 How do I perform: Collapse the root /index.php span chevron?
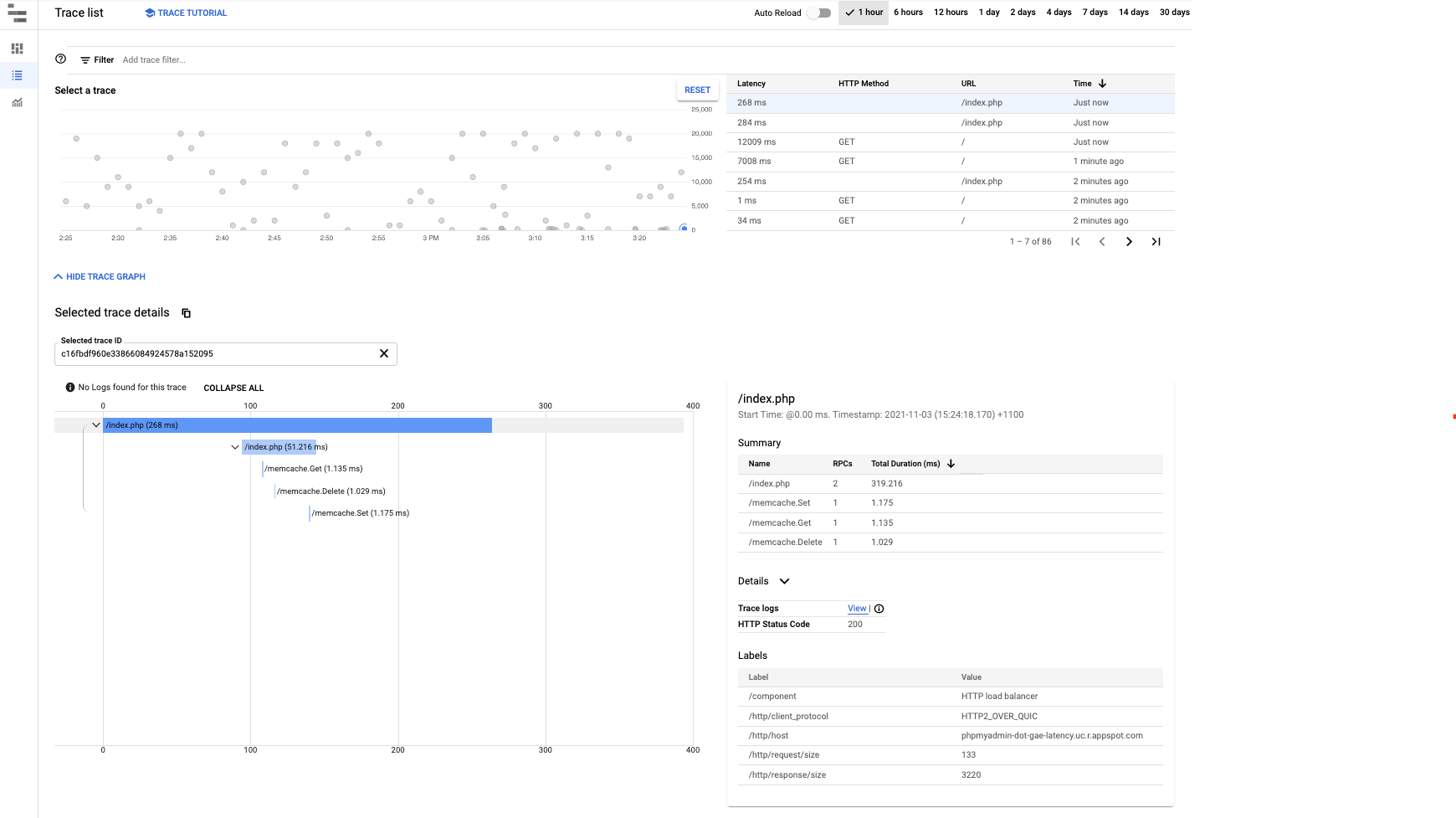click(95, 424)
